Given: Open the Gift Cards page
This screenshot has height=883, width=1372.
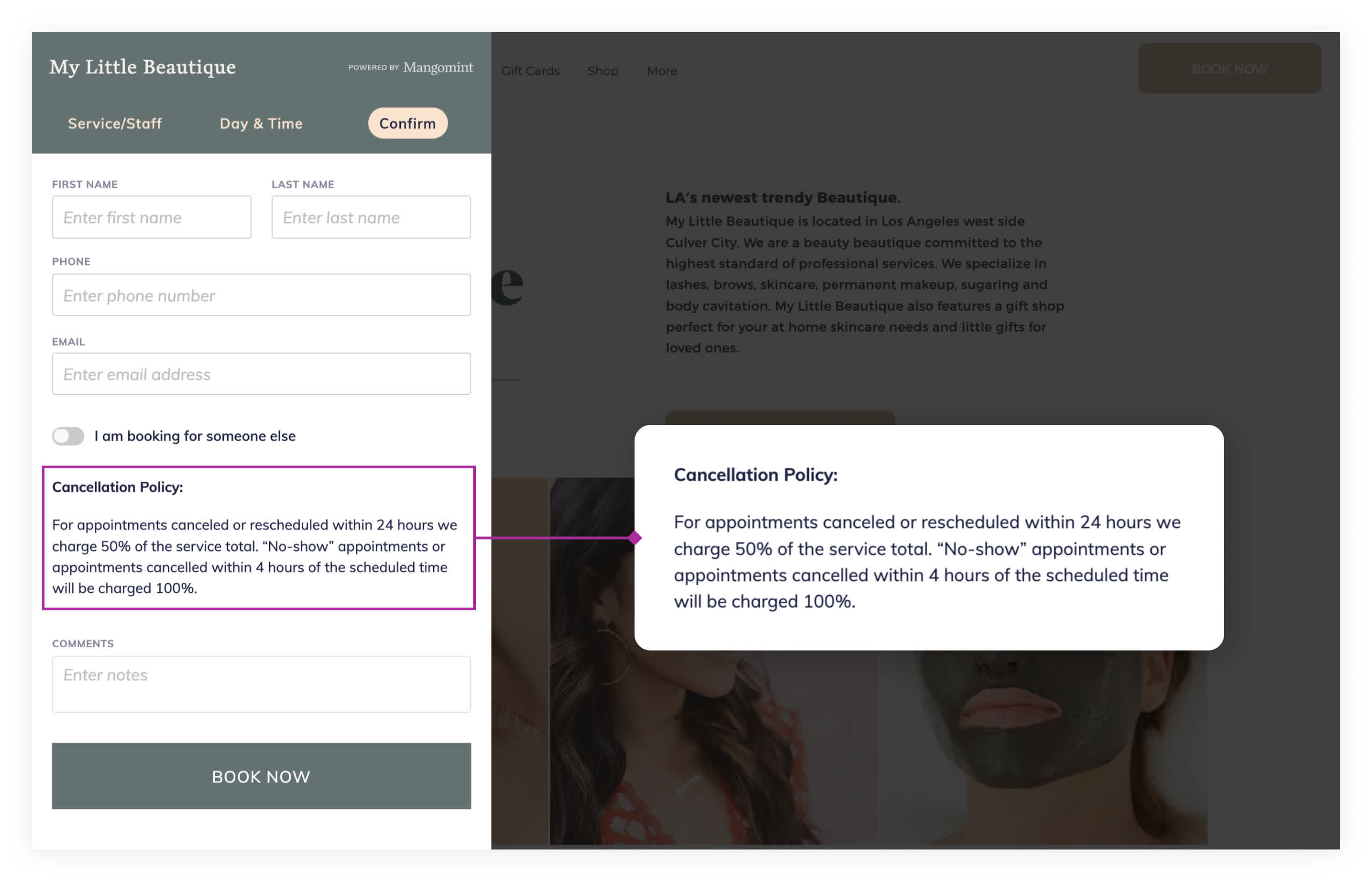Looking at the screenshot, I should (x=531, y=71).
